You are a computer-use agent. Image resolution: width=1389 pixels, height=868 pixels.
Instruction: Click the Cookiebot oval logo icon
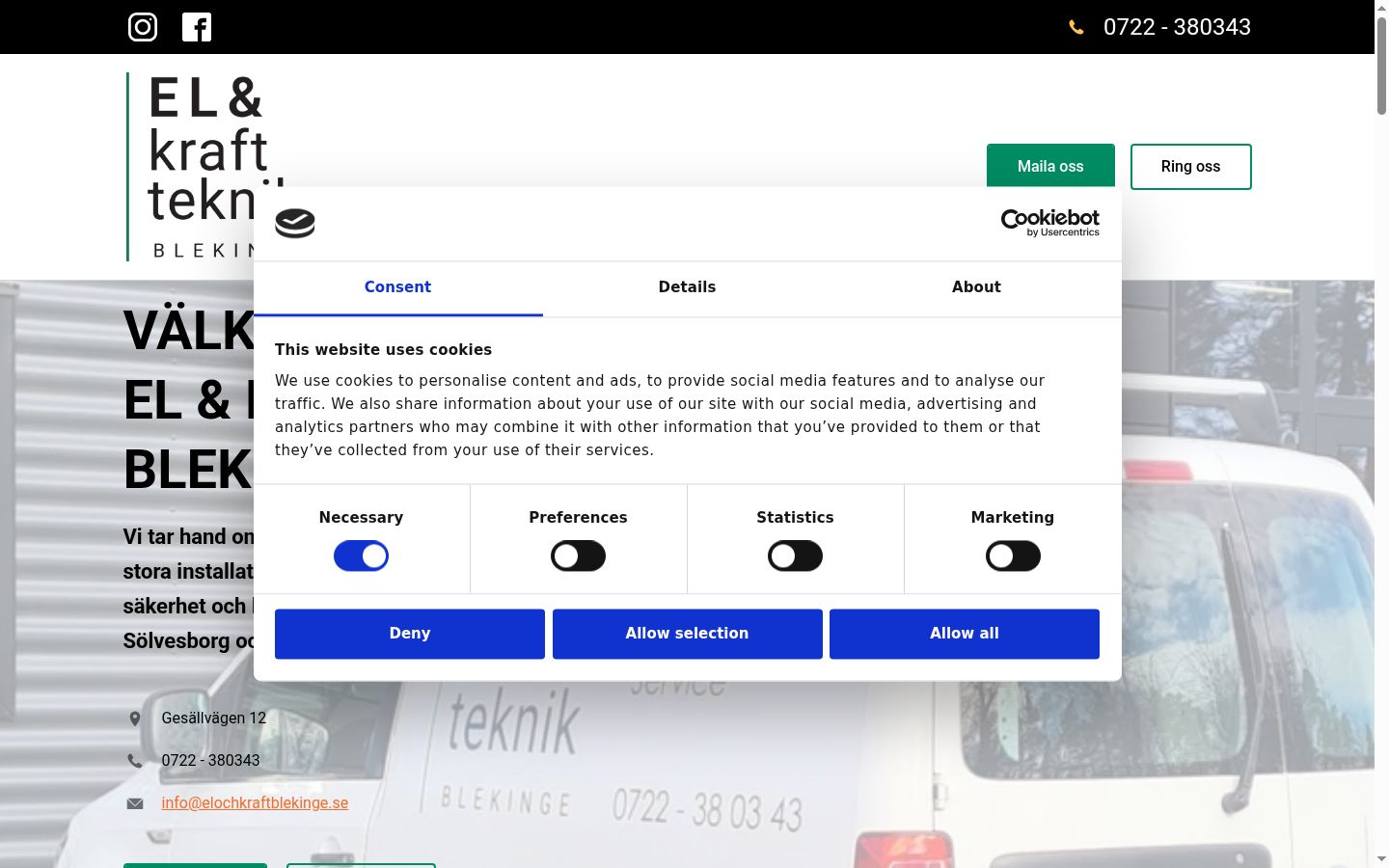[295, 224]
